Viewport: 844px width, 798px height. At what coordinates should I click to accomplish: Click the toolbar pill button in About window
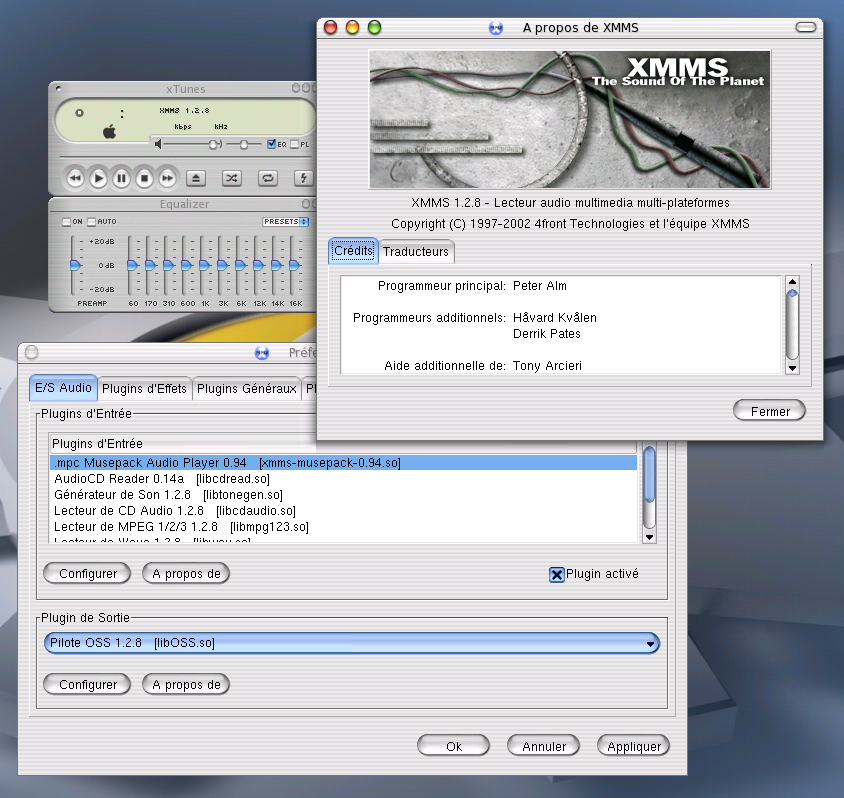click(x=806, y=27)
